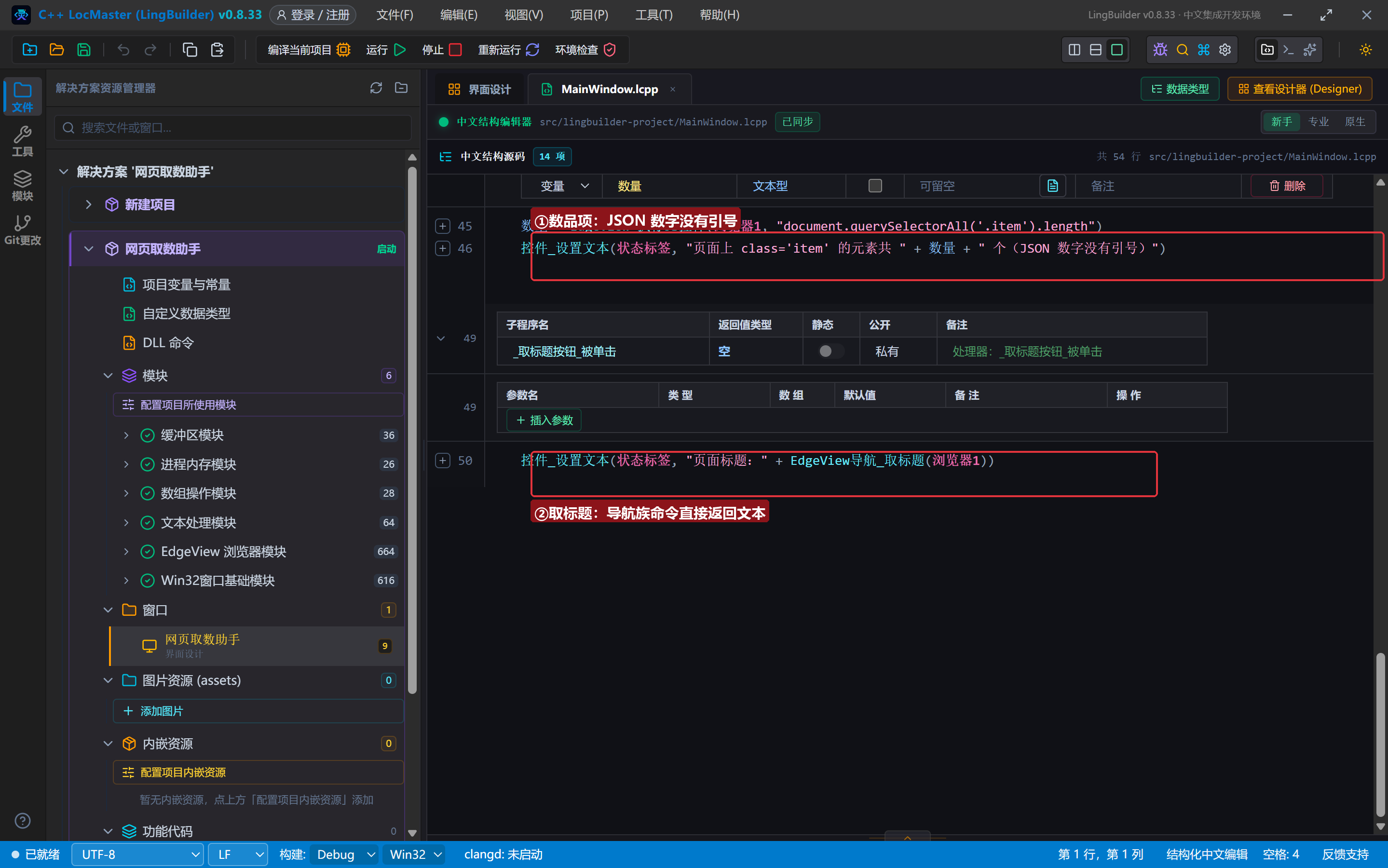The height and width of the screenshot is (868, 1388).
Task: Expand the 新建项目 node
Action: click(x=88, y=204)
